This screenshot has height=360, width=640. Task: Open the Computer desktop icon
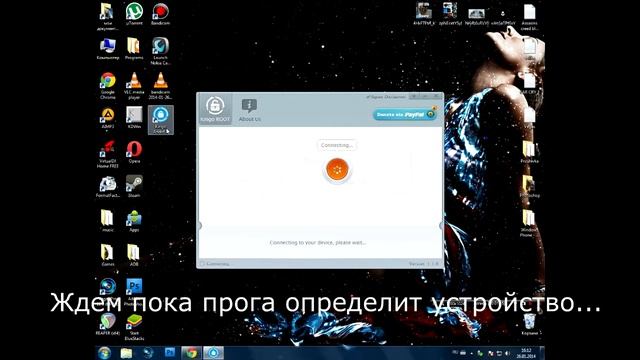pos(108,49)
